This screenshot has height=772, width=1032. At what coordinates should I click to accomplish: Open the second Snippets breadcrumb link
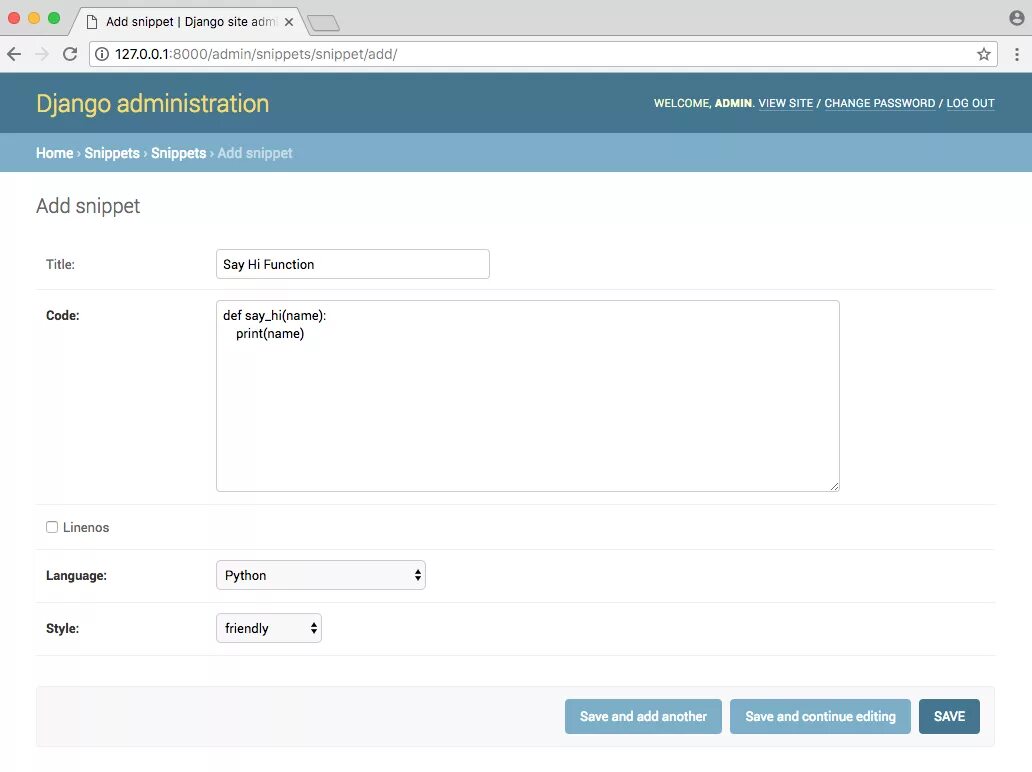(178, 153)
